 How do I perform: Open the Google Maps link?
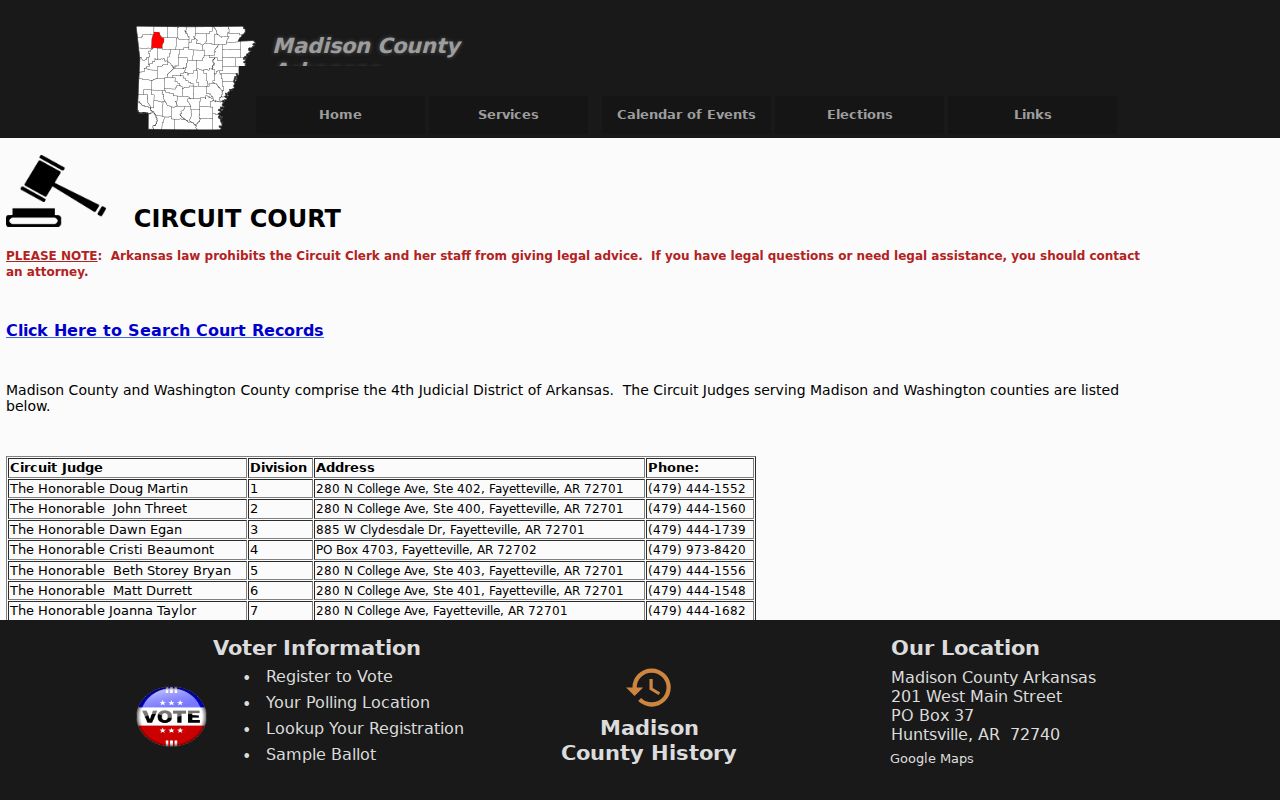coord(932,758)
